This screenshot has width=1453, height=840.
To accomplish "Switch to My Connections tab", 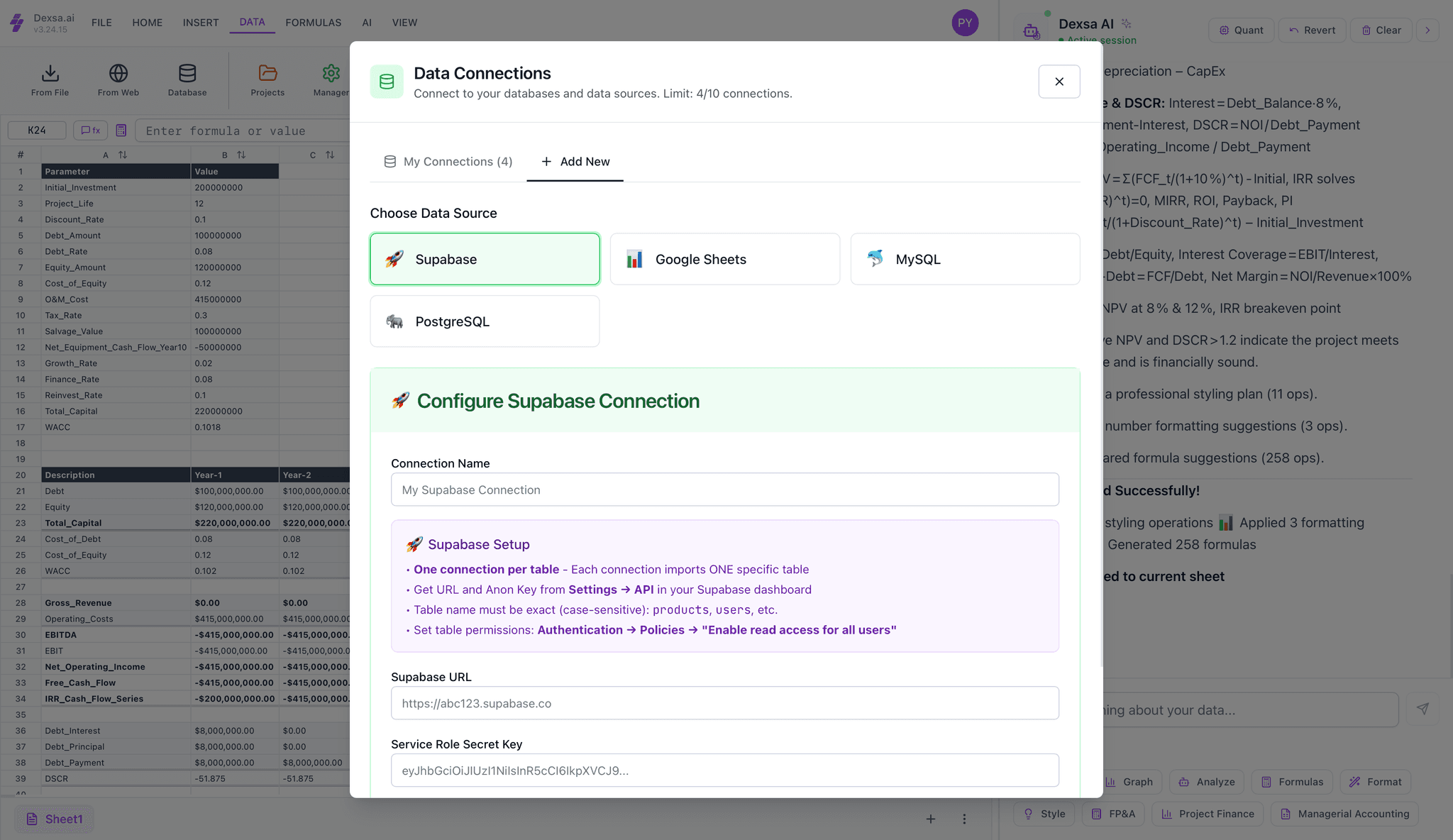I will [x=448, y=162].
